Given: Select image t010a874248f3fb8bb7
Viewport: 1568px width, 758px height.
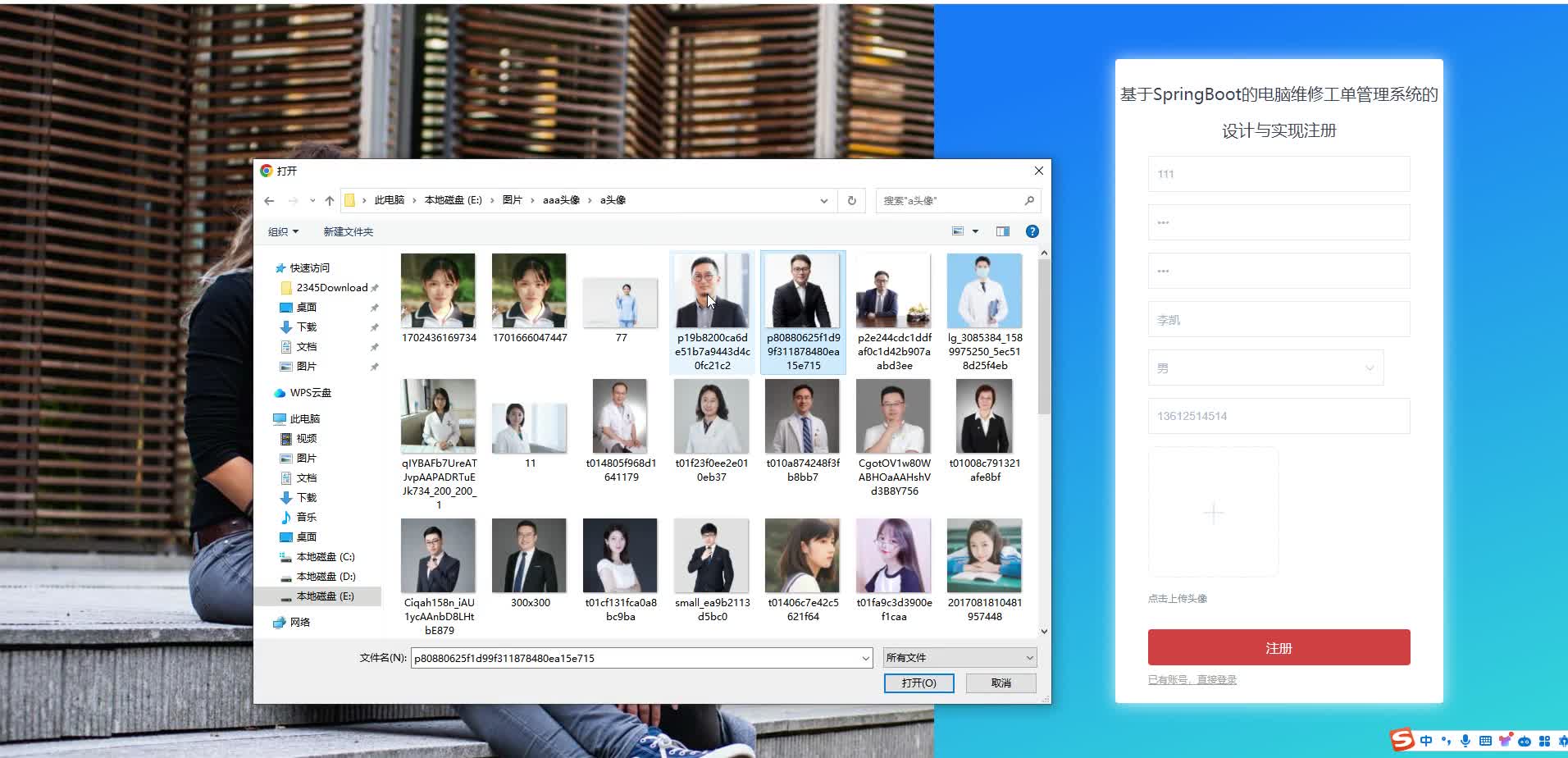Looking at the screenshot, I should (802, 431).
